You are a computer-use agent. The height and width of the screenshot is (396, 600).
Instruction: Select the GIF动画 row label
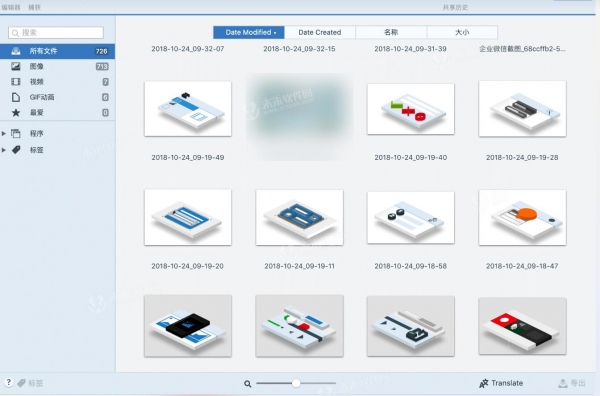point(42,97)
